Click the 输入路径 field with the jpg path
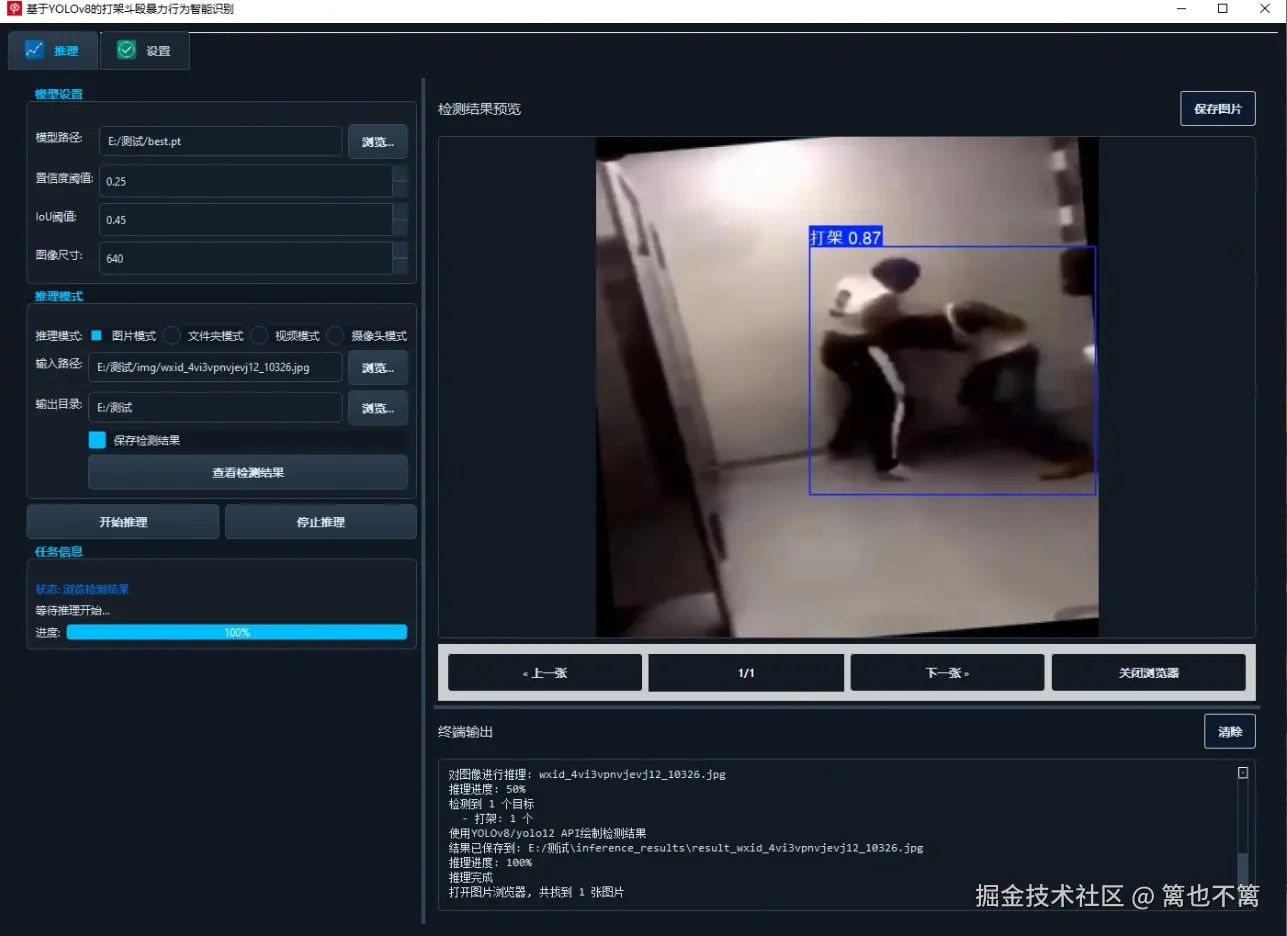Image resolution: width=1287 pixels, height=936 pixels. 215,367
